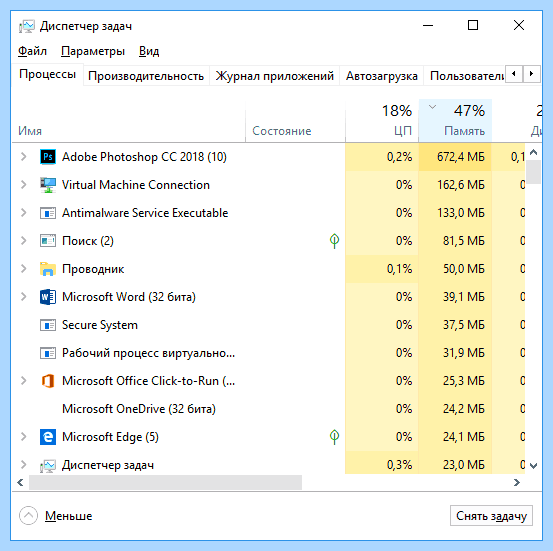553x551 pixels.
Task: Click the 672,4 МБ memory value
Action: point(461,157)
